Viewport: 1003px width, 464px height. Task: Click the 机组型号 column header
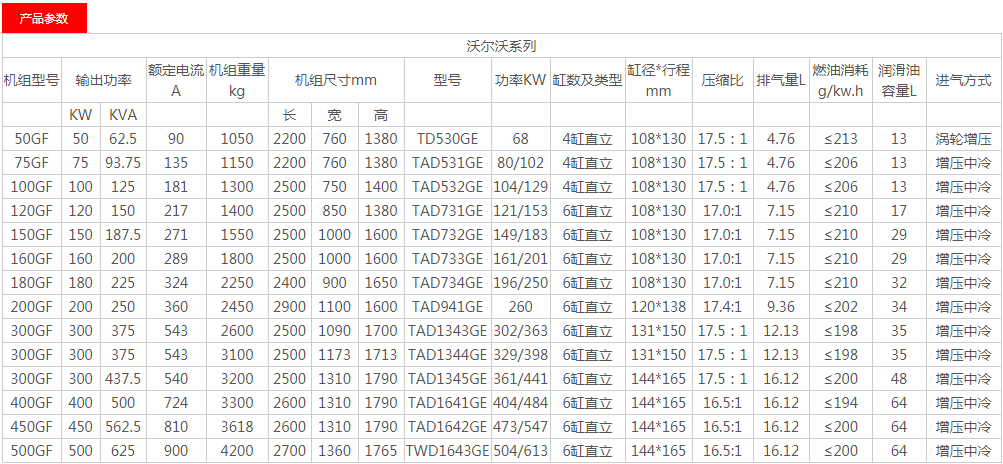31,81
